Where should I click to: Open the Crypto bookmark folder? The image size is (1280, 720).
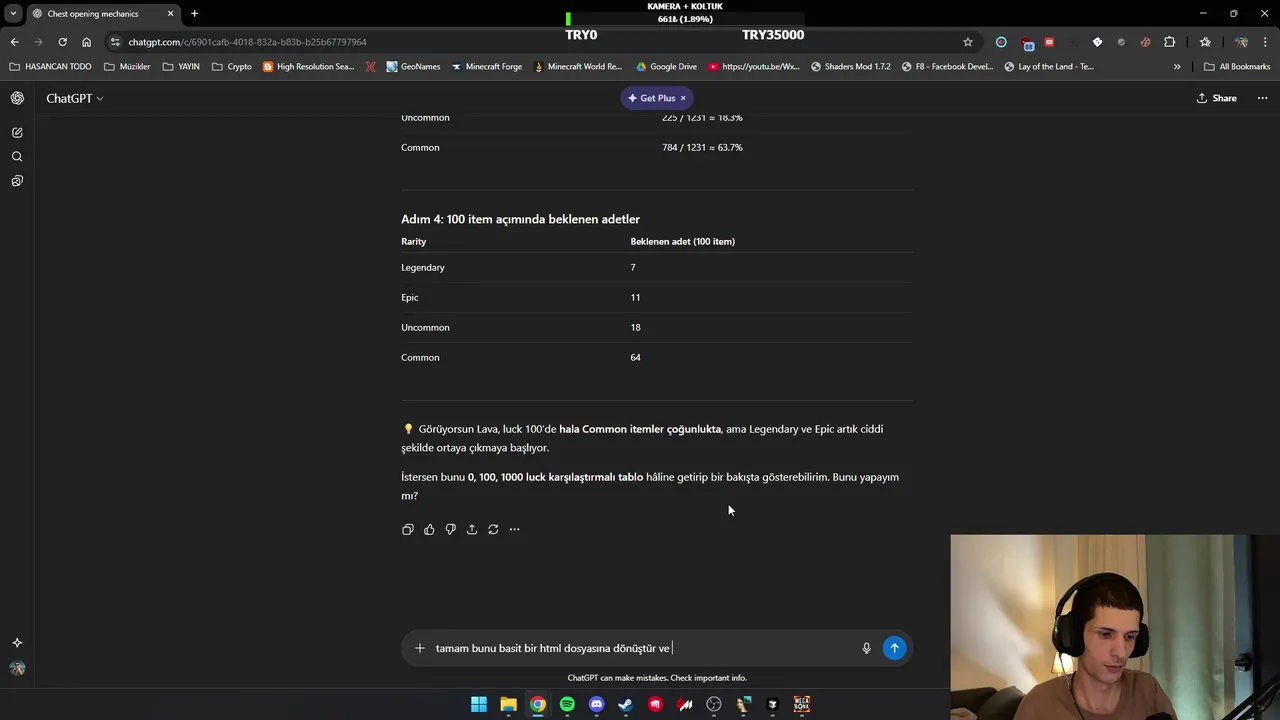[x=232, y=67]
